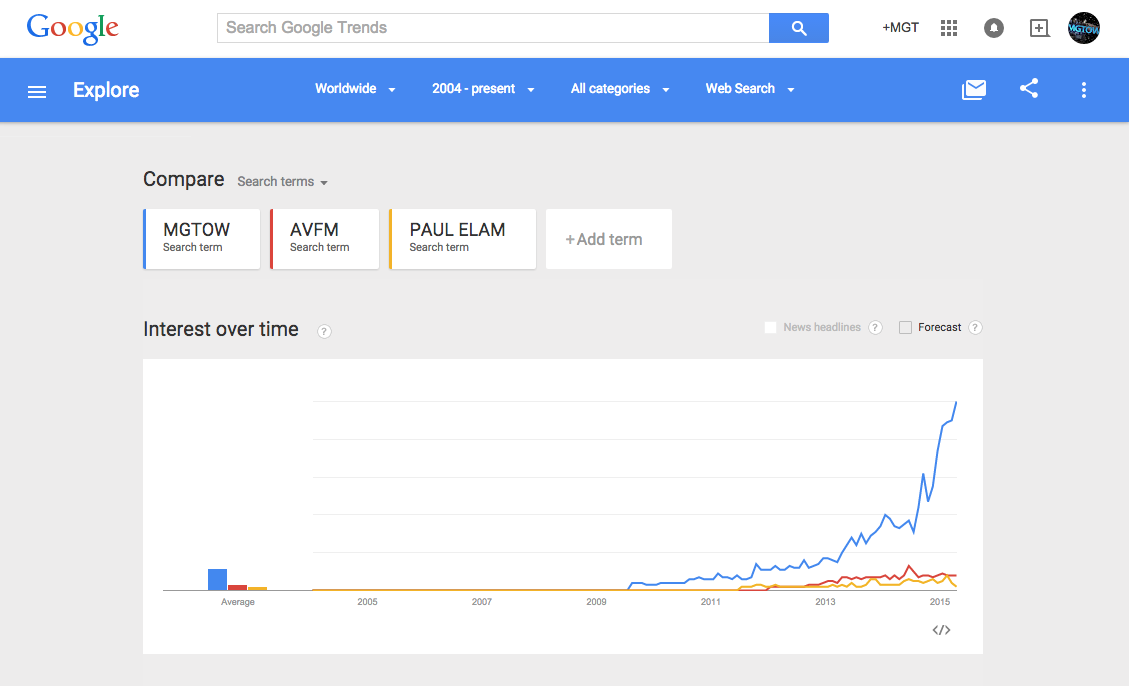The width and height of the screenshot is (1130, 686).
Task: Open help for Interest over time
Action: [x=324, y=331]
